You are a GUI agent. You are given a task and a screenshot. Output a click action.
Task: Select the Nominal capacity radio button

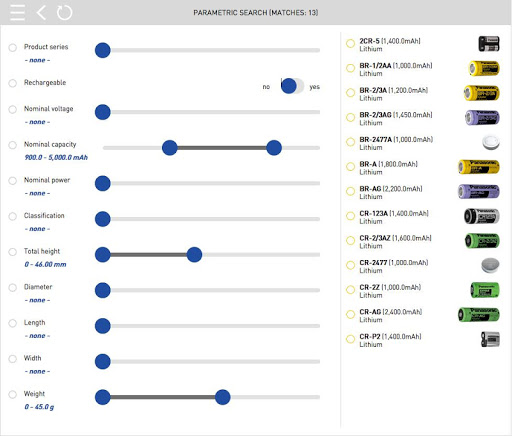[x=13, y=145]
